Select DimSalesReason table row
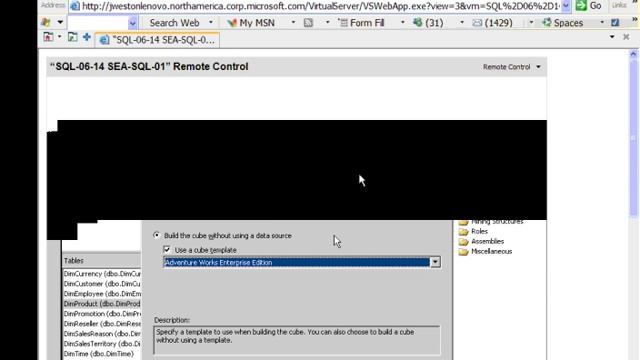Viewport: 640px width, 360px height. pos(102,334)
